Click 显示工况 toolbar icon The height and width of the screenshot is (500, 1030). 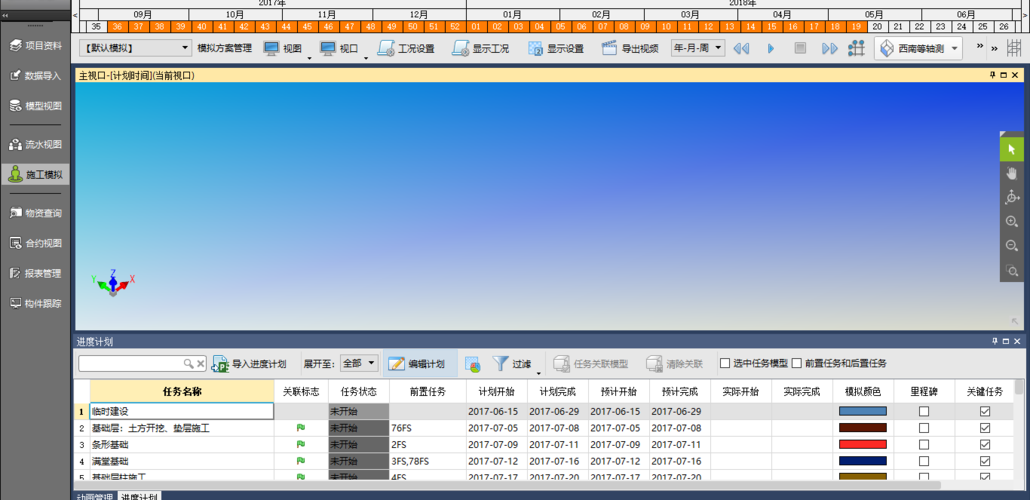pyautogui.click(x=480, y=48)
